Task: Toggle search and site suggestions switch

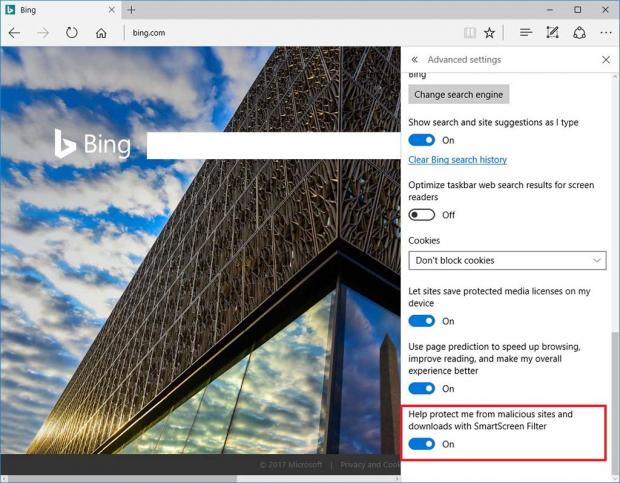Action: (x=422, y=140)
